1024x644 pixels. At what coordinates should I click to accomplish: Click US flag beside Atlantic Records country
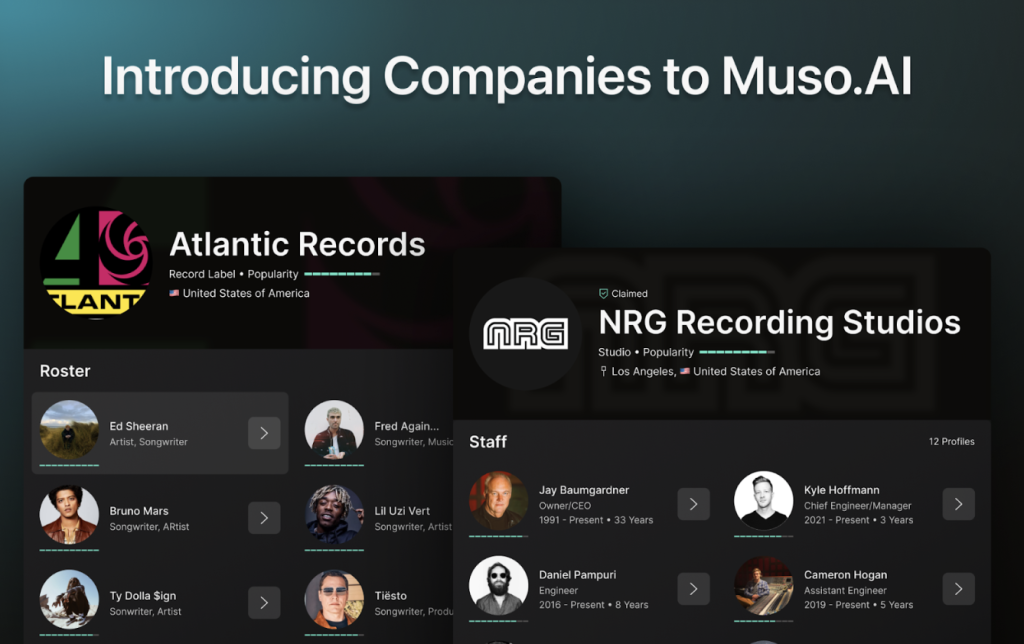[x=174, y=293]
